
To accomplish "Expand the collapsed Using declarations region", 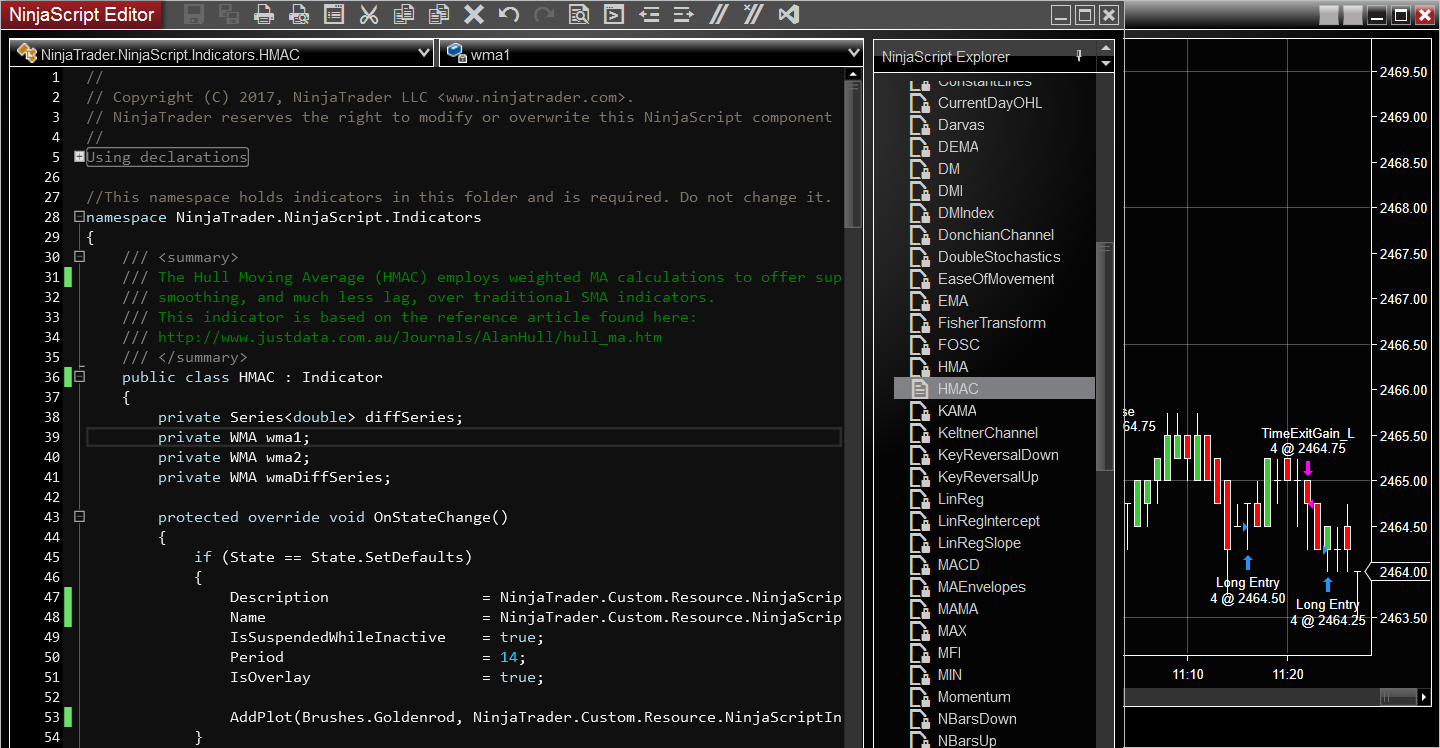I will click(79, 157).
